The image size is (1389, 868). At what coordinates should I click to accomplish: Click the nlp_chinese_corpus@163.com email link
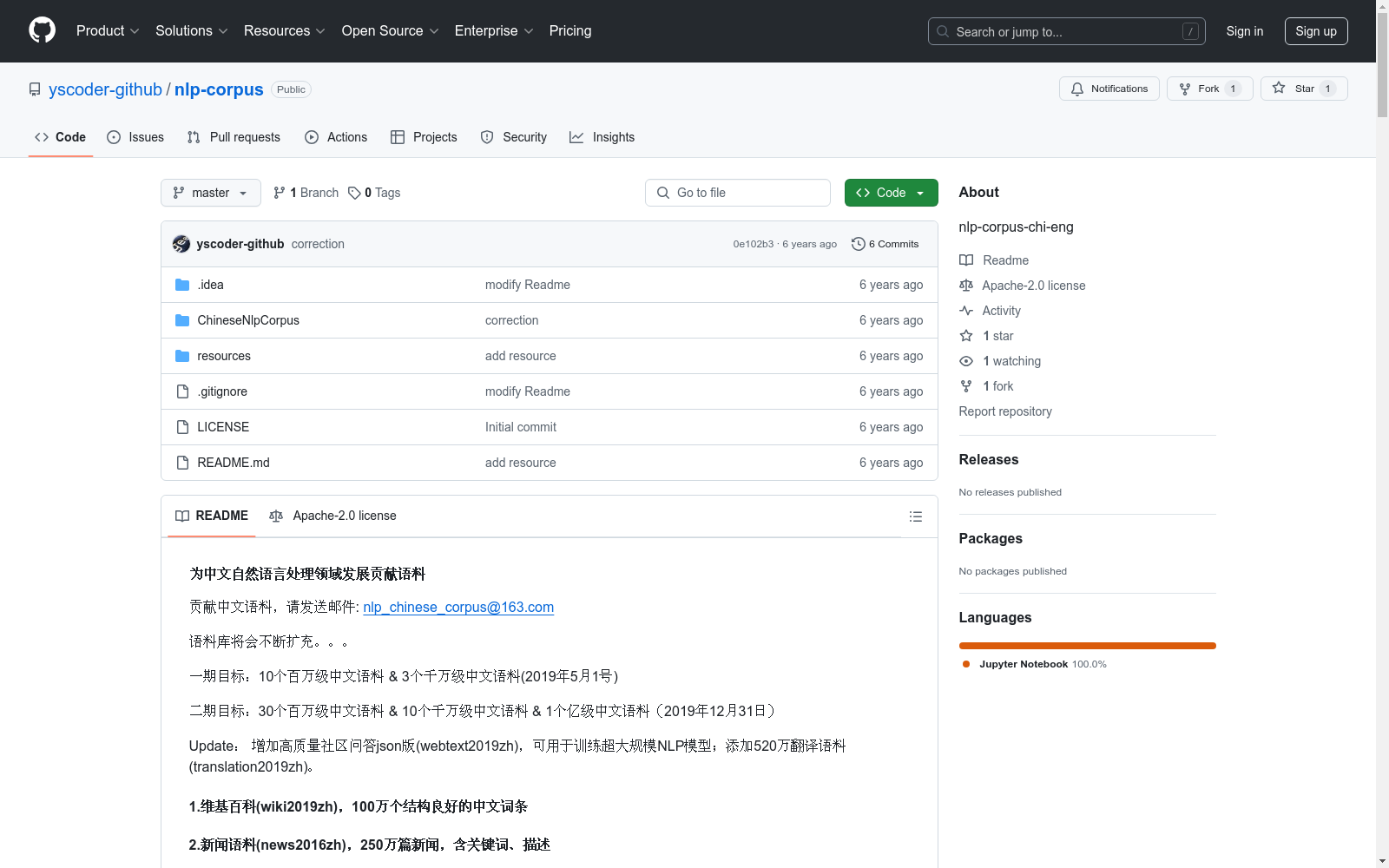(458, 608)
